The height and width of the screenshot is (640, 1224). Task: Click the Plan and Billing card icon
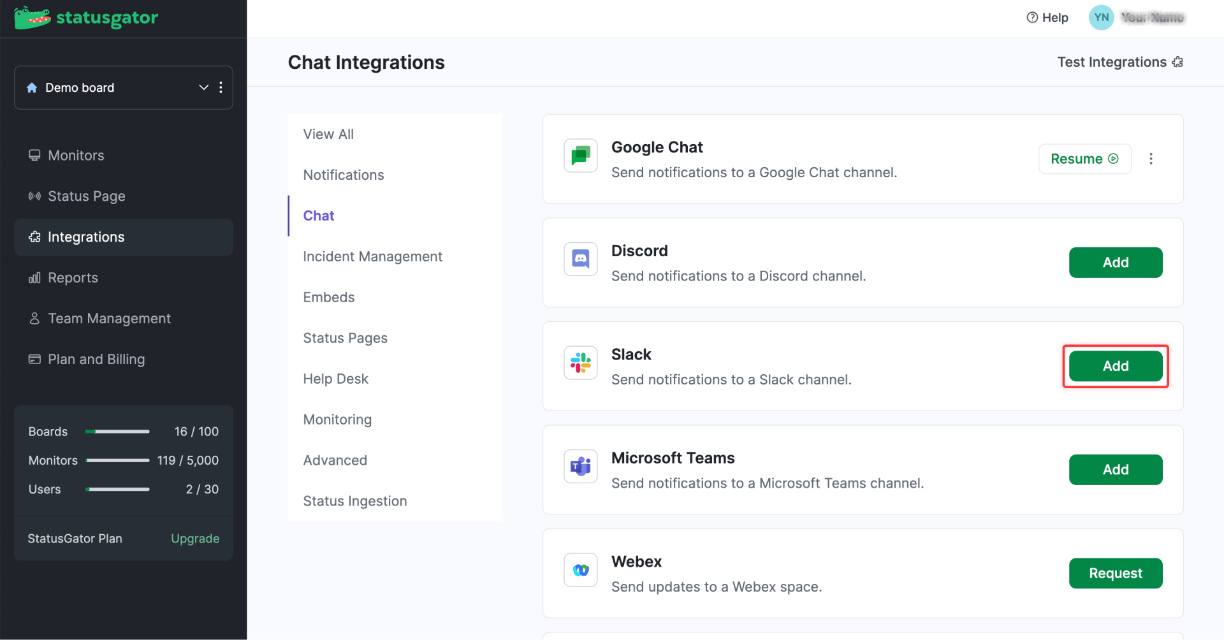tap(35, 359)
